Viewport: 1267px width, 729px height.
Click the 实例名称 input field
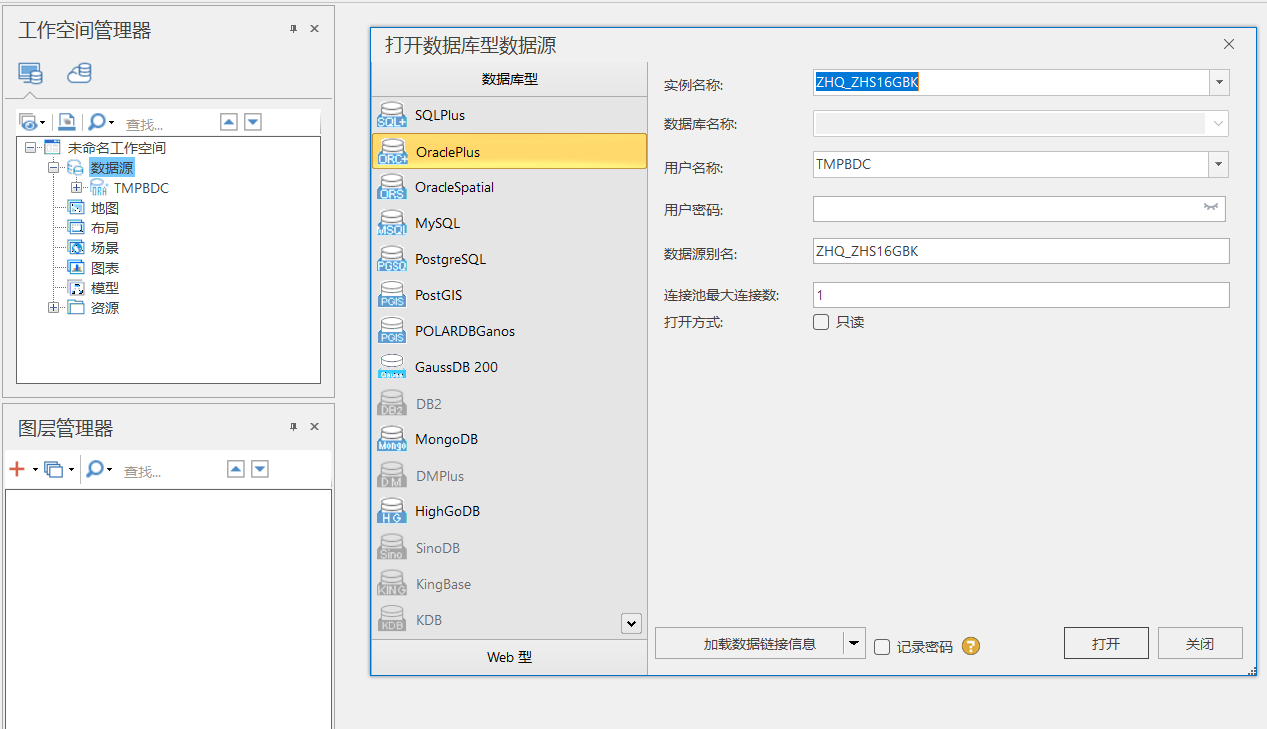[1011, 82]
